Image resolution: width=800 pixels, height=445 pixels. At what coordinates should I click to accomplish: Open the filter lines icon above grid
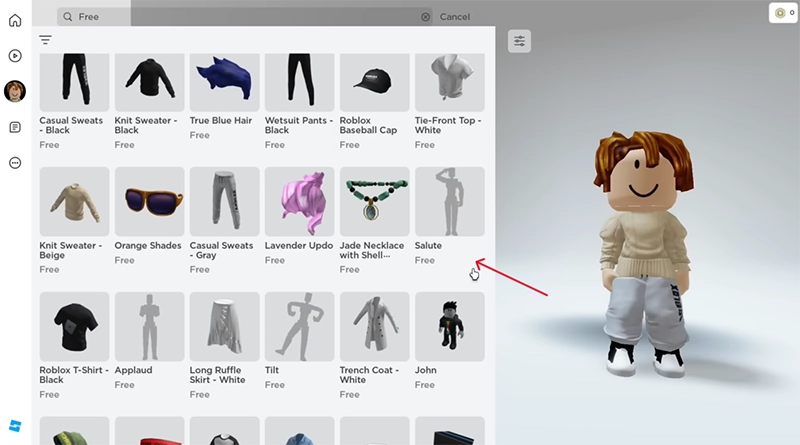click(45, 40)
